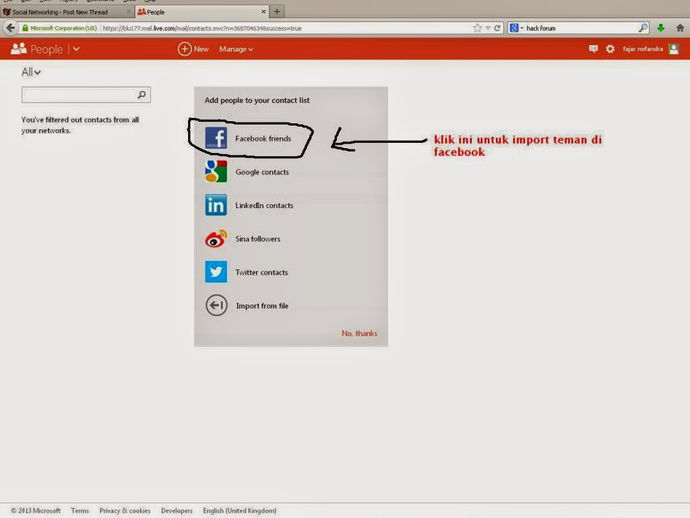
Task: Expand the All contacts filter dropdown
Action: click(x=31, y=72)
